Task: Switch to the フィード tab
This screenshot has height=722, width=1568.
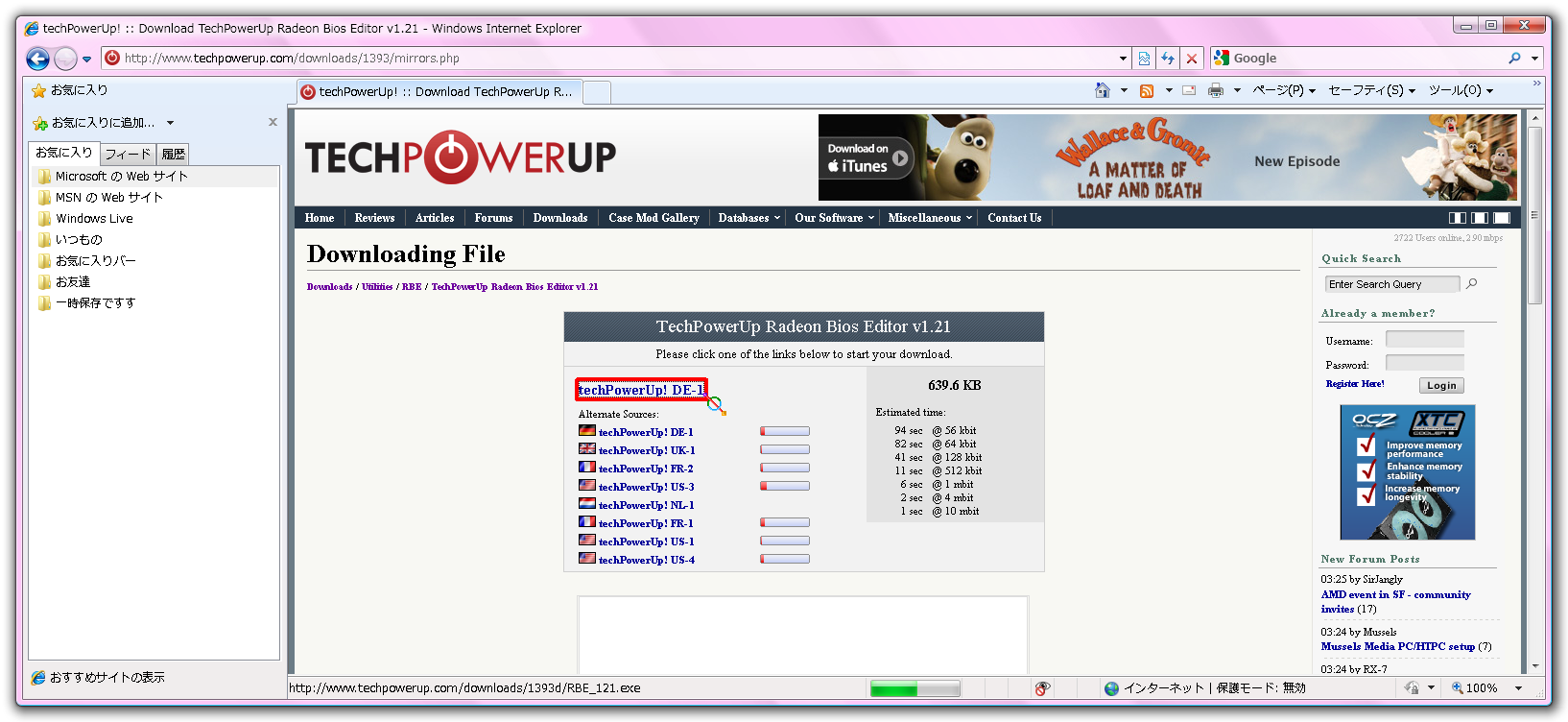Action: pos(128,154)
